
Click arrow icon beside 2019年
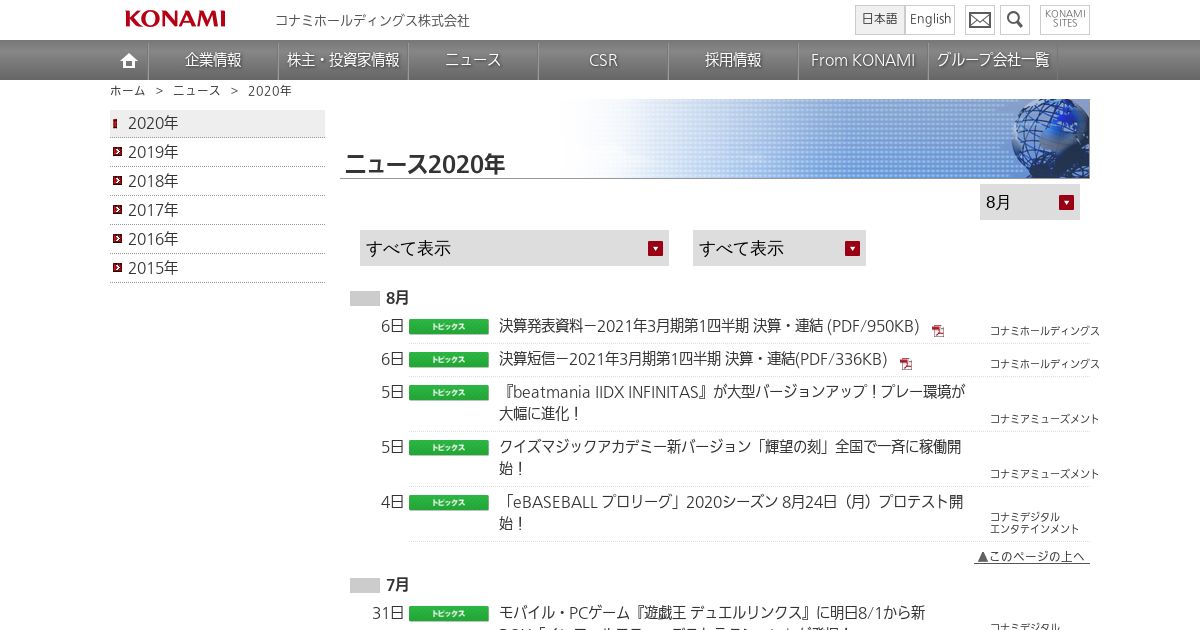(x=118, y=152)
